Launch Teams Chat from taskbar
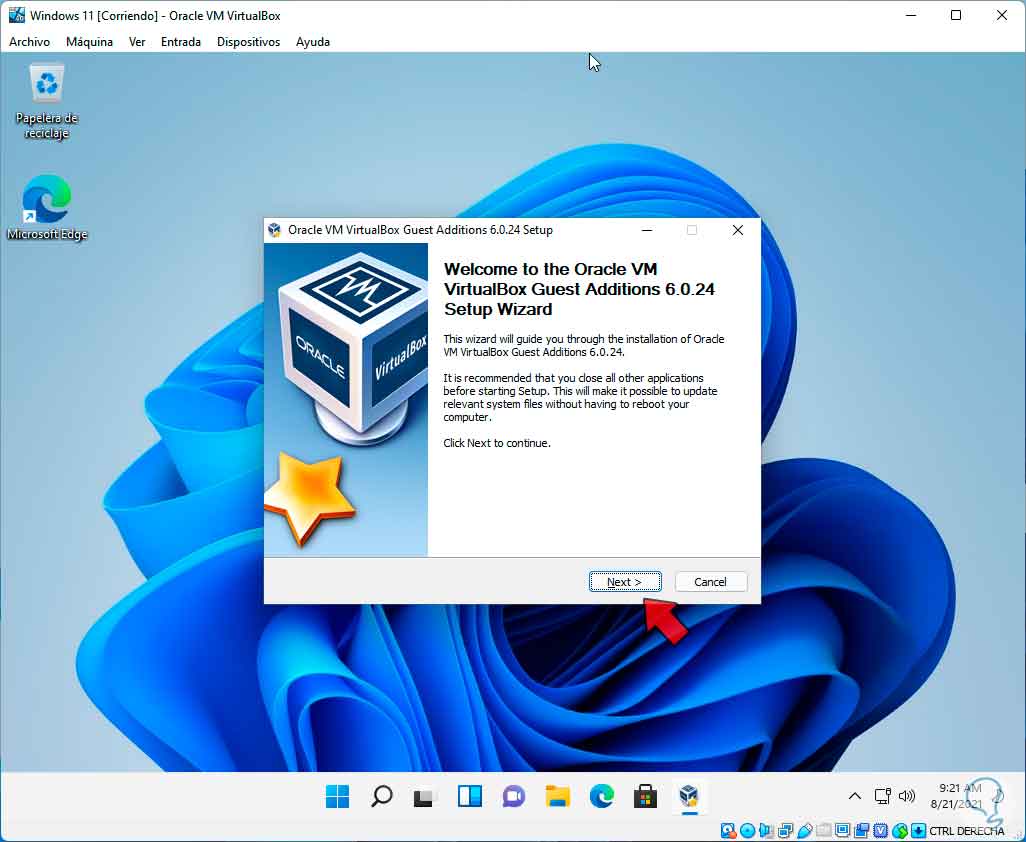Screen dimensions: 1026x842 (x=514, y=796)
